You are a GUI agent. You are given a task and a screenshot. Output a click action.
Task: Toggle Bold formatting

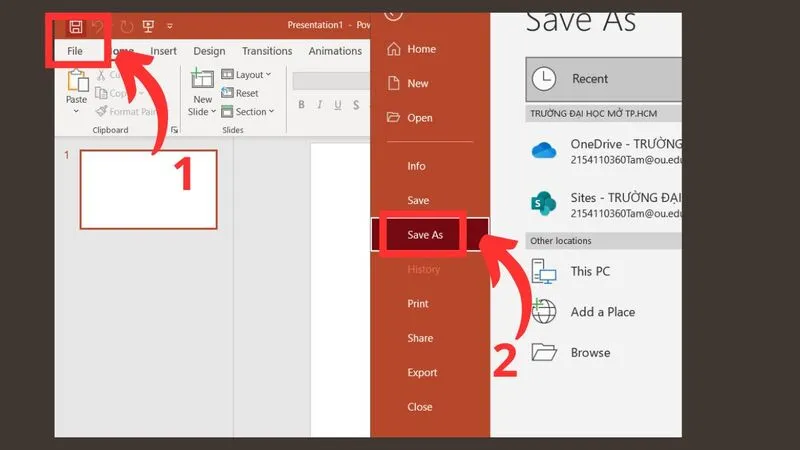301,105
